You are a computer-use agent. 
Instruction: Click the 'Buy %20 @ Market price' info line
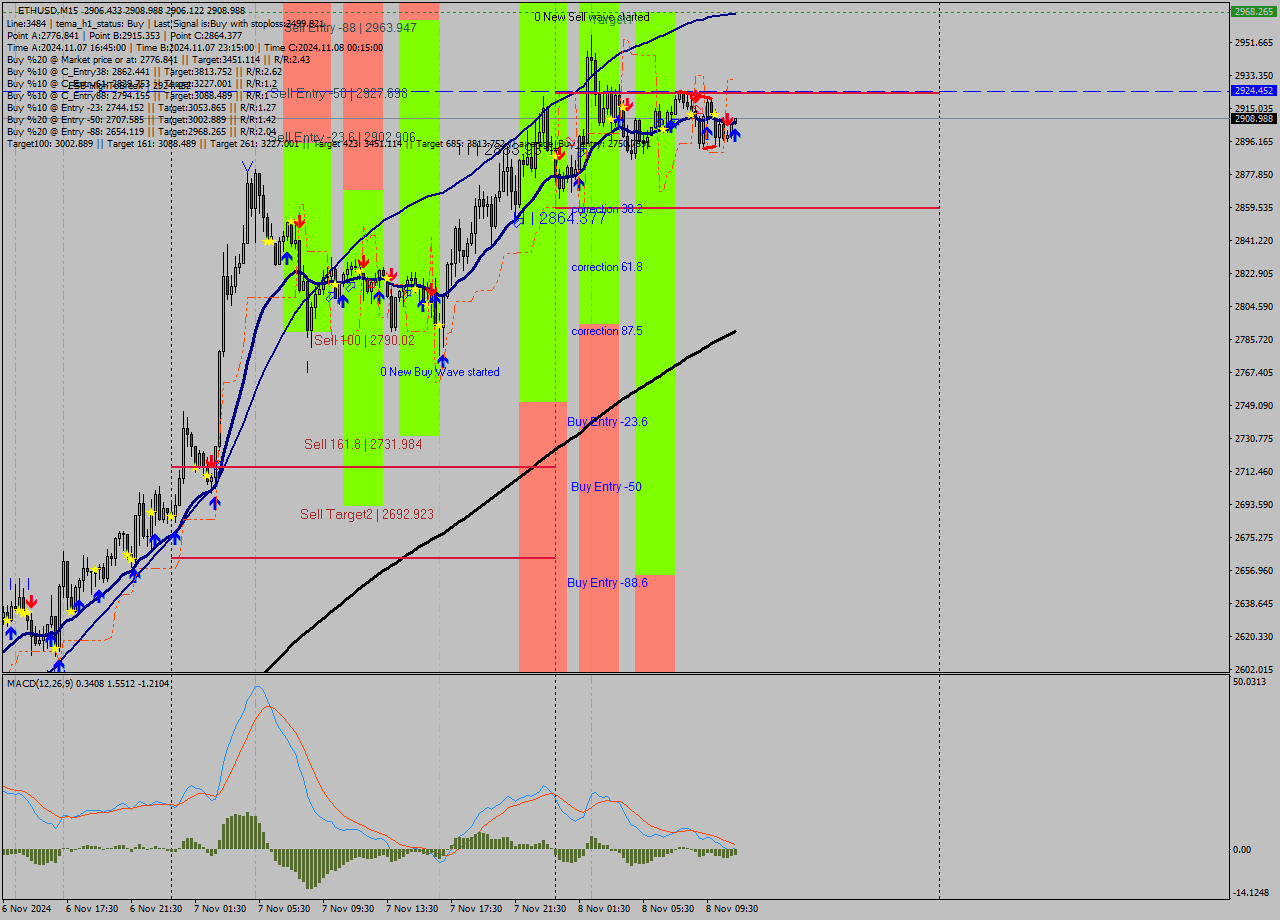point(158,59)
